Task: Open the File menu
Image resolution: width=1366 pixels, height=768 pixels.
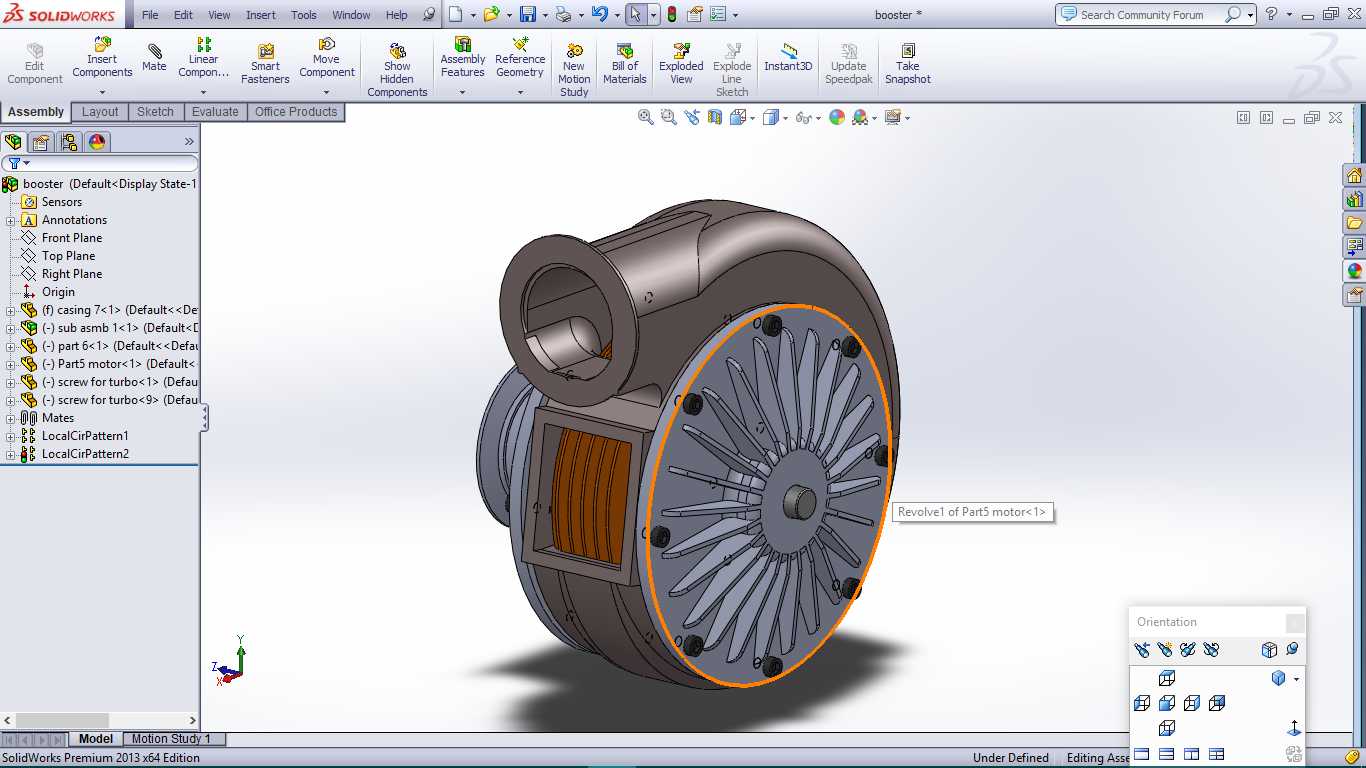Action: (x=150, y=15)
